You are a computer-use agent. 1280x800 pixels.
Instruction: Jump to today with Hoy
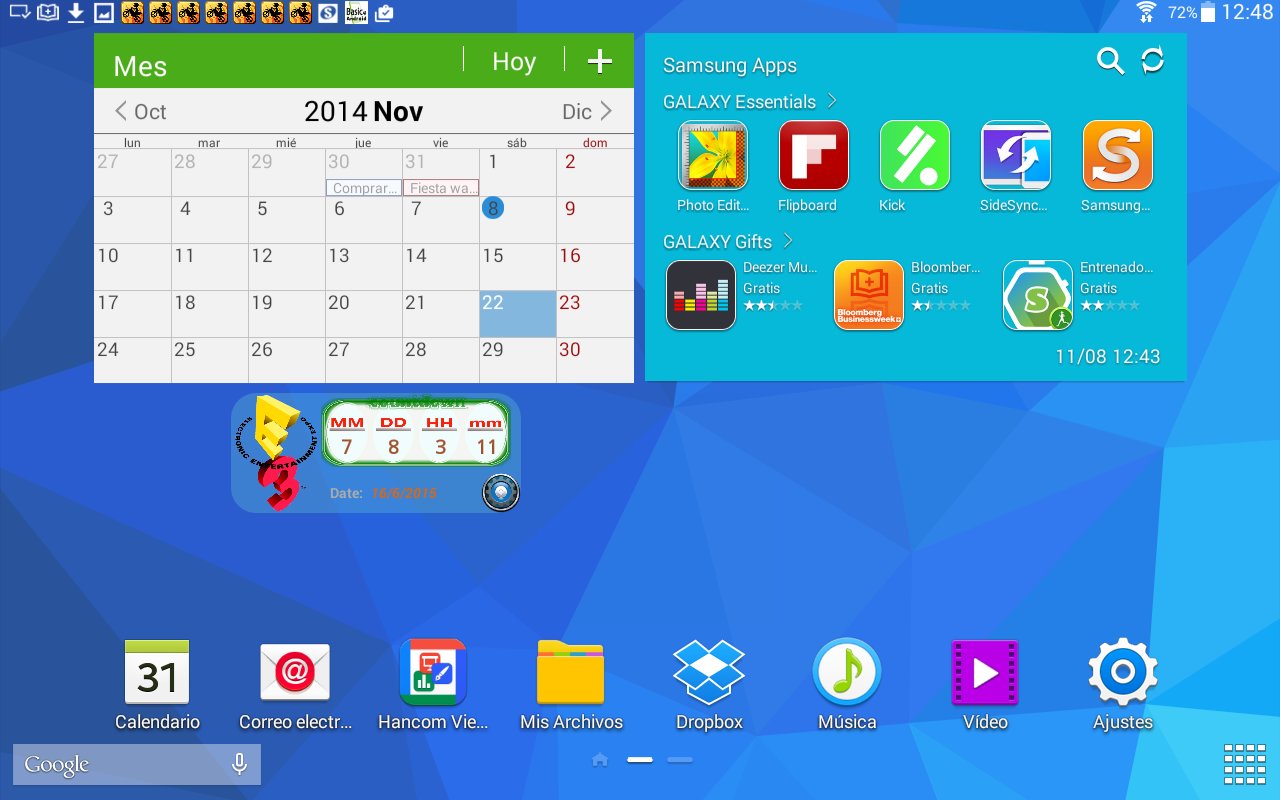point(514,62)
